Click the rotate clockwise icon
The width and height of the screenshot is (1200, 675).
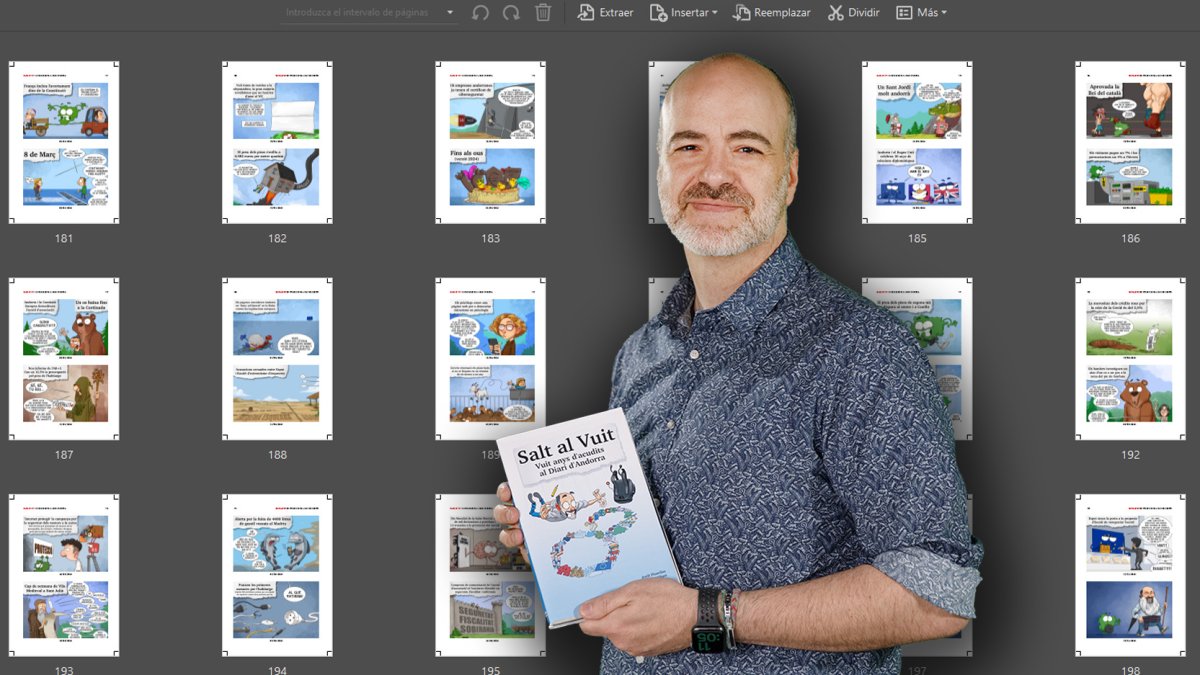pyautogui.click(x=511, y=13)
